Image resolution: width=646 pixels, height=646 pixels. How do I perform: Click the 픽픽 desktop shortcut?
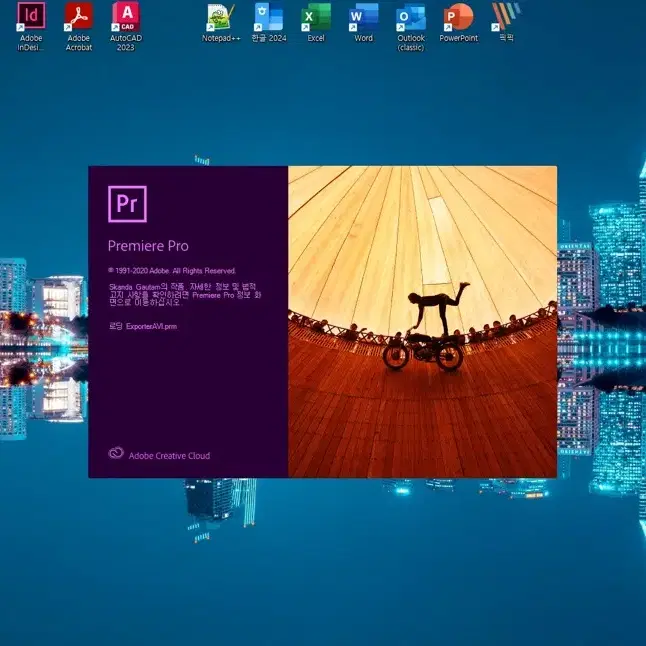(506, 23)
